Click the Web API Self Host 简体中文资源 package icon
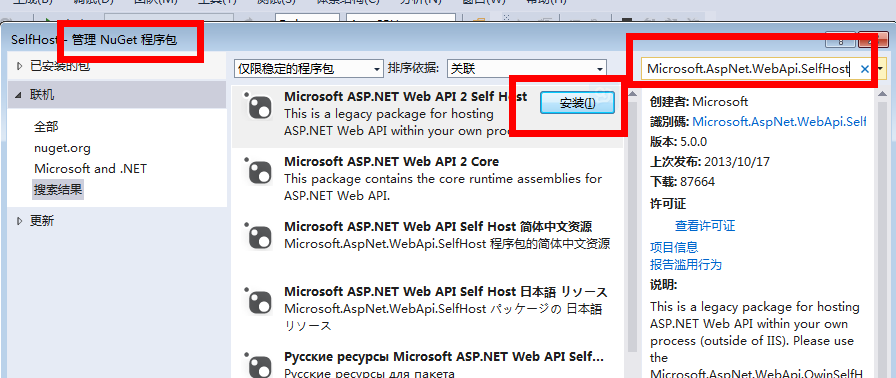This screenshot has height=378, width=896. tap(258, 235)
